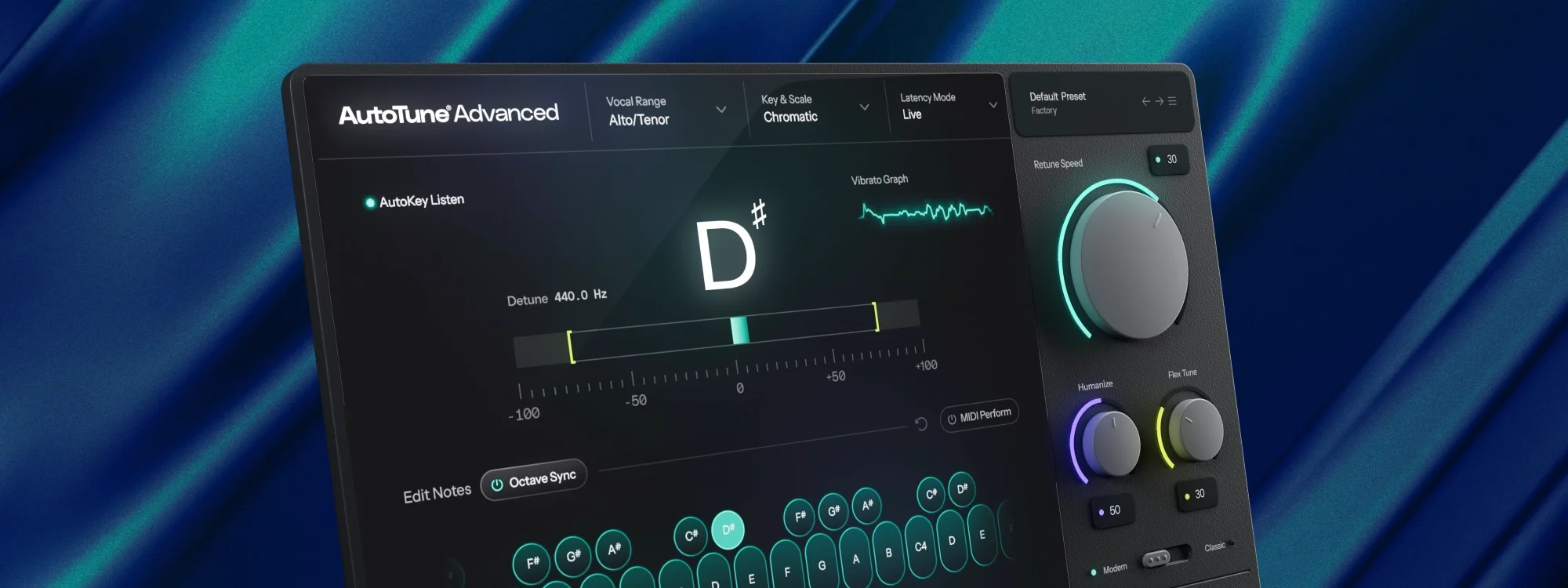Image resolution: width=1568 pixels, height=588 pixels.
Task: Click the Factory text under Default Preset
Action: tap(1044, 111)
